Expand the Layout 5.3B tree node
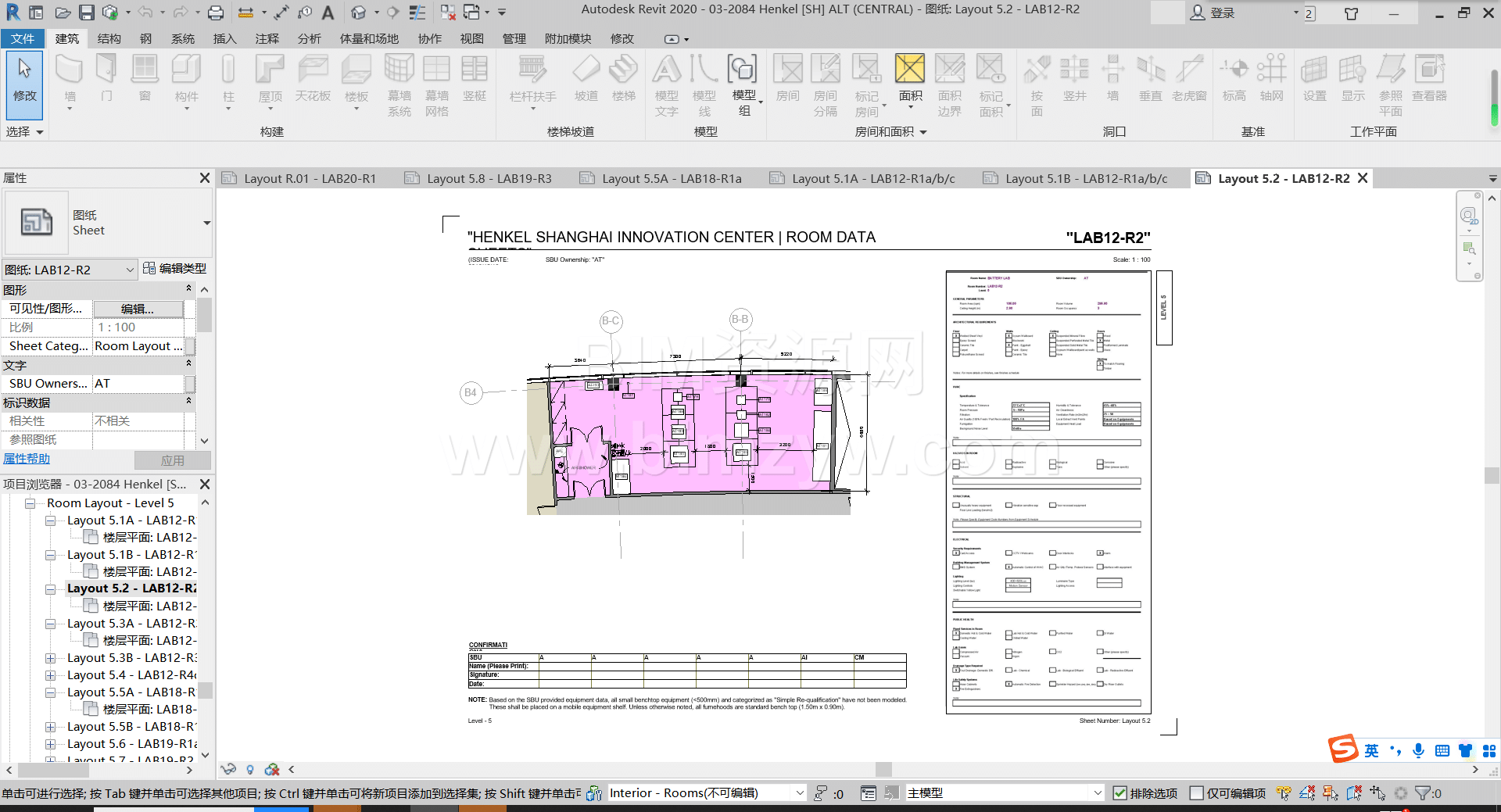Viewport: 1501px width, 812px height. [x=51, y=658]
